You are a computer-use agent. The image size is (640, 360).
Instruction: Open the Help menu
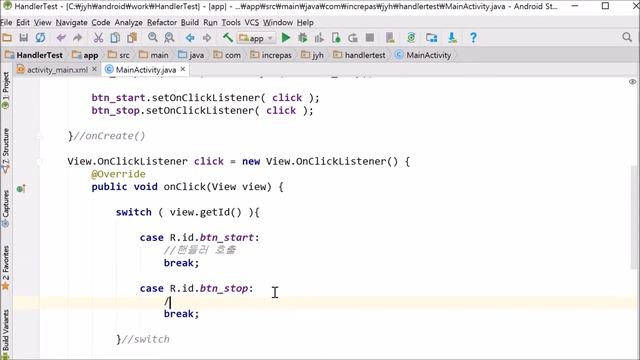pos(305,22)
